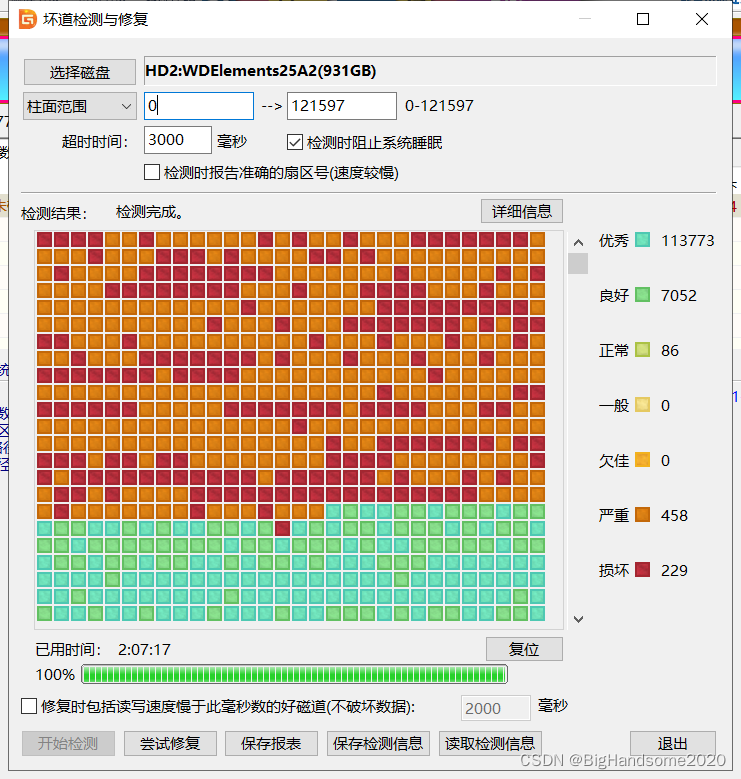Click the 一般 pale yellow swatch
Screen dimensions: 741x779
(x=643, y=405)
